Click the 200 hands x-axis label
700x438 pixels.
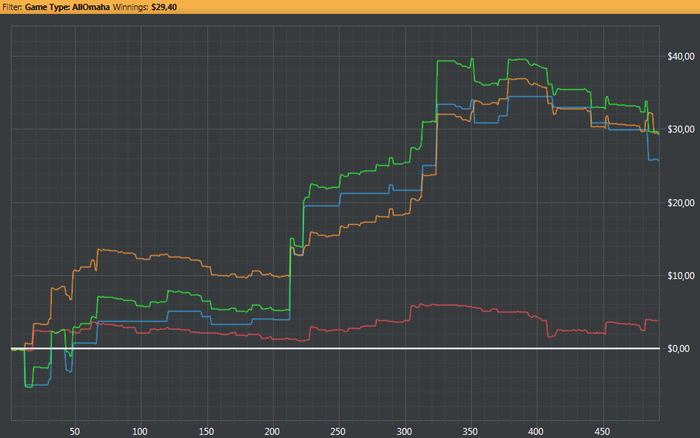(x=272, y=431)
